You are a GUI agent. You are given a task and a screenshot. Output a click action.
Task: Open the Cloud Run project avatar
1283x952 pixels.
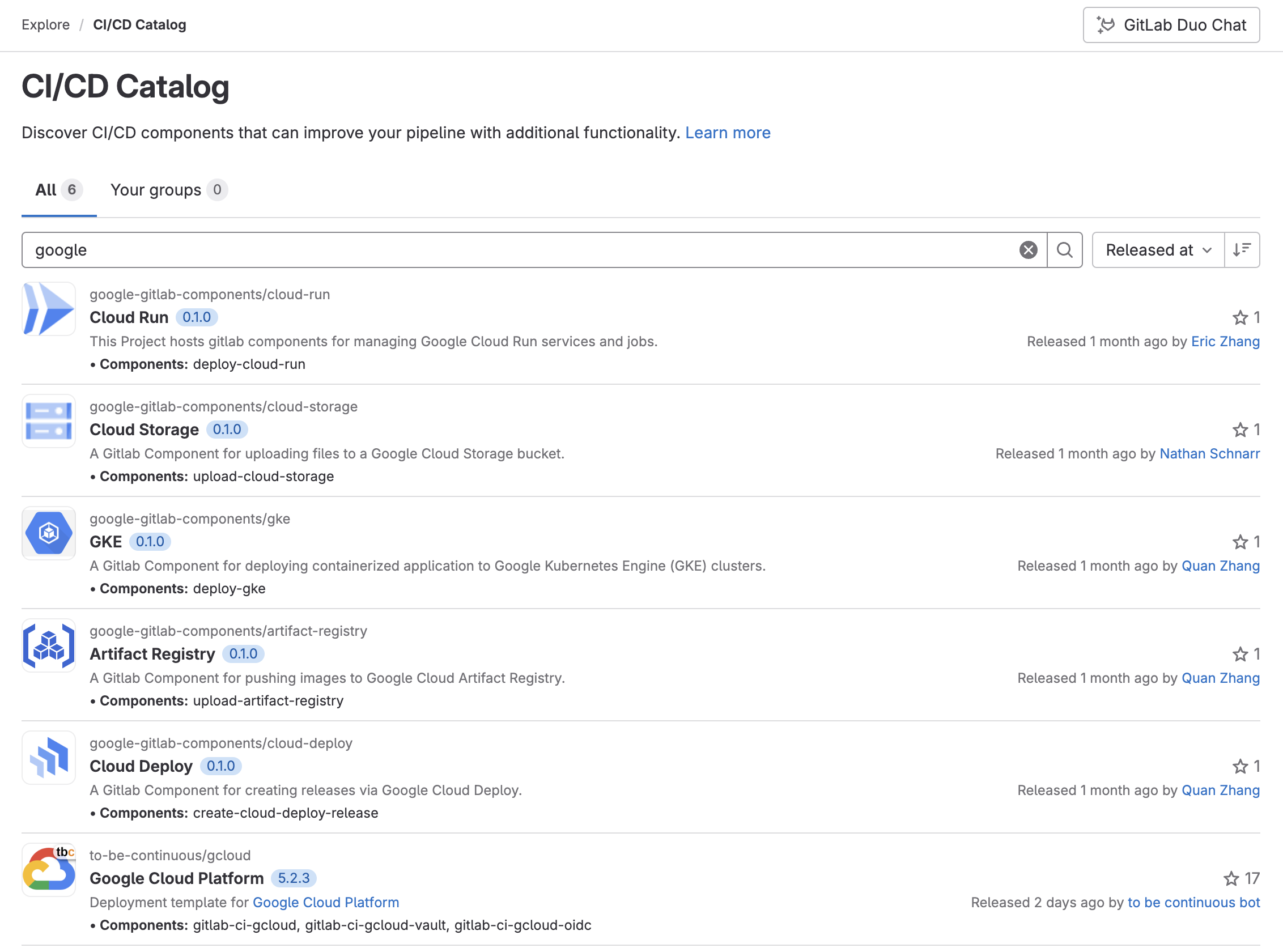click(49, 309)
